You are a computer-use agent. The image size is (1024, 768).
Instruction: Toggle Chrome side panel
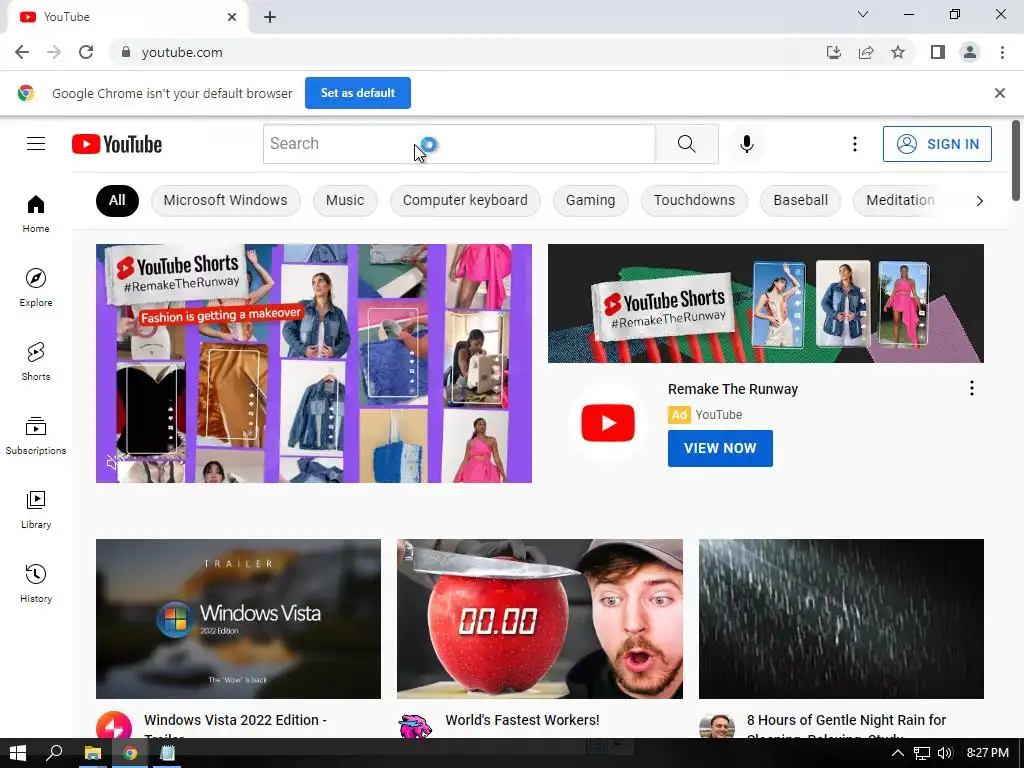click(938, 52)
